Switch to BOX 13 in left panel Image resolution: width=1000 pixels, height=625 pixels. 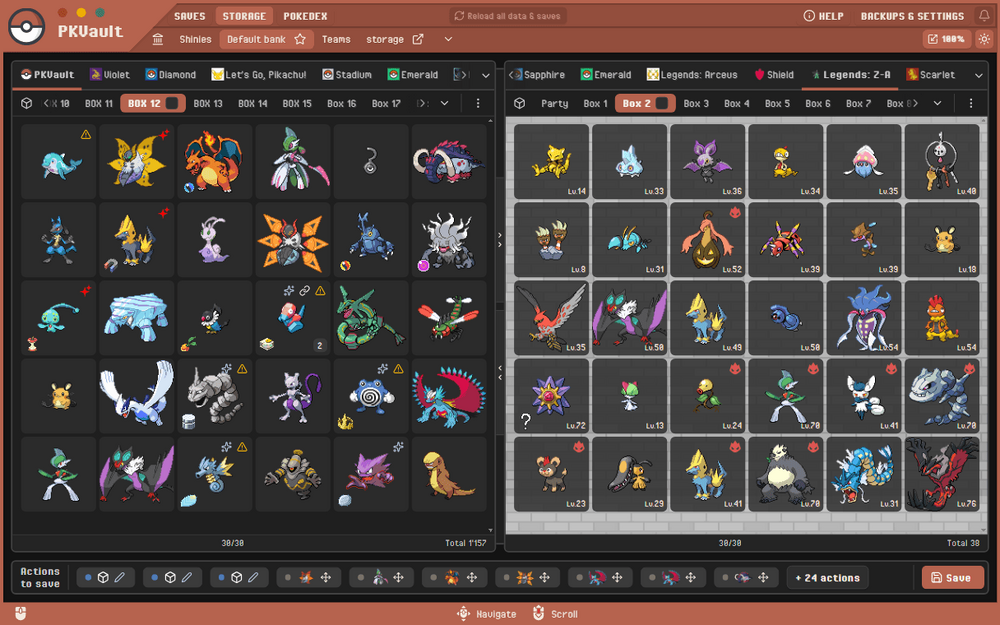click(208, 103)
